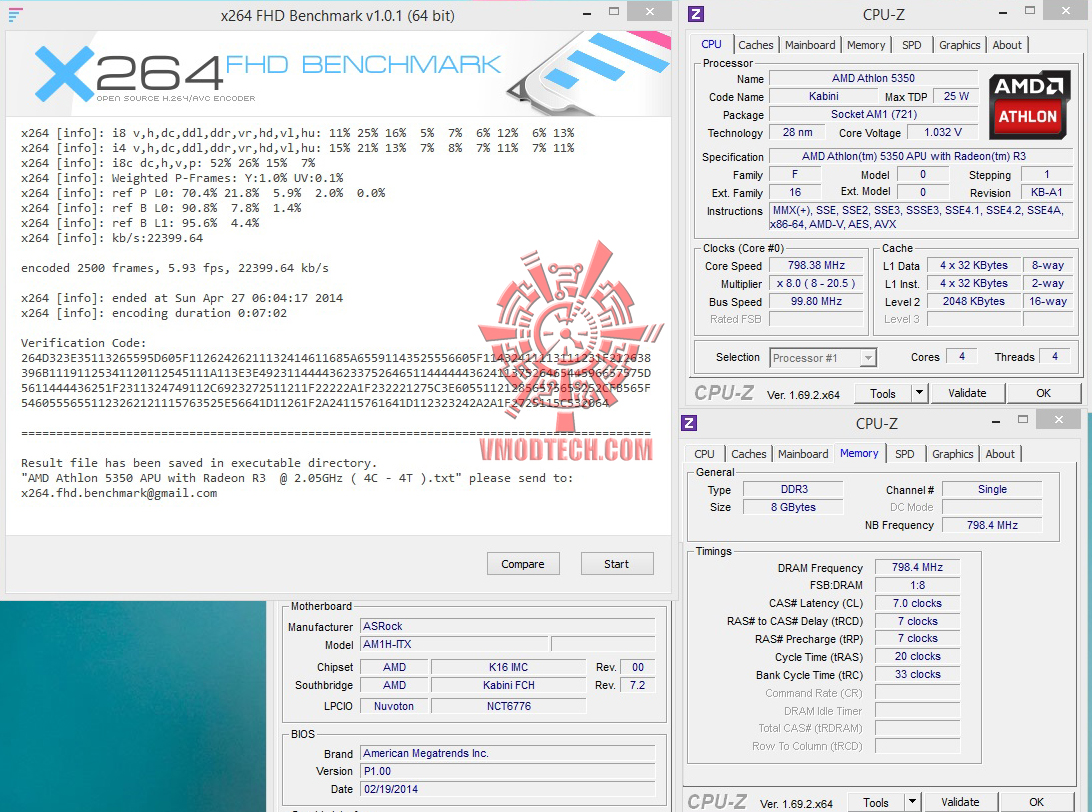Open the About tab in top CPU-Z window
Image resolution: width=1092 pixels, height=812 pixels.
click(x=1007, y=45)
